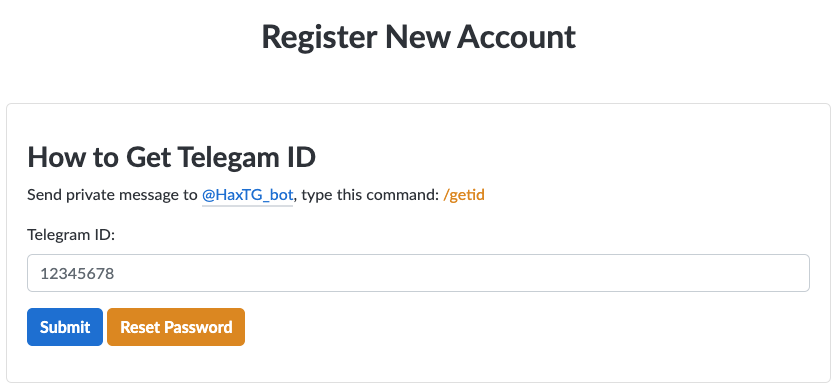Click the blue Submit button

tap(65, 327)
